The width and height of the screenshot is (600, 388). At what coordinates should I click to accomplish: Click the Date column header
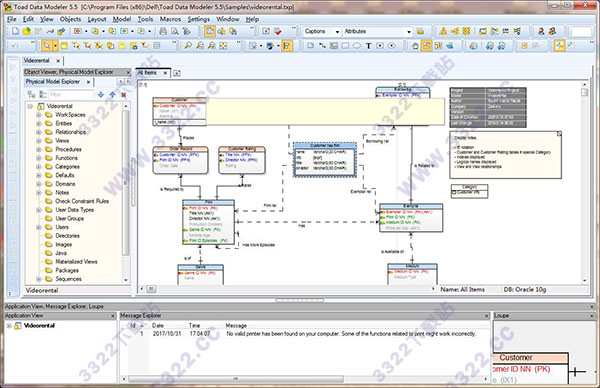pos(158,325)
